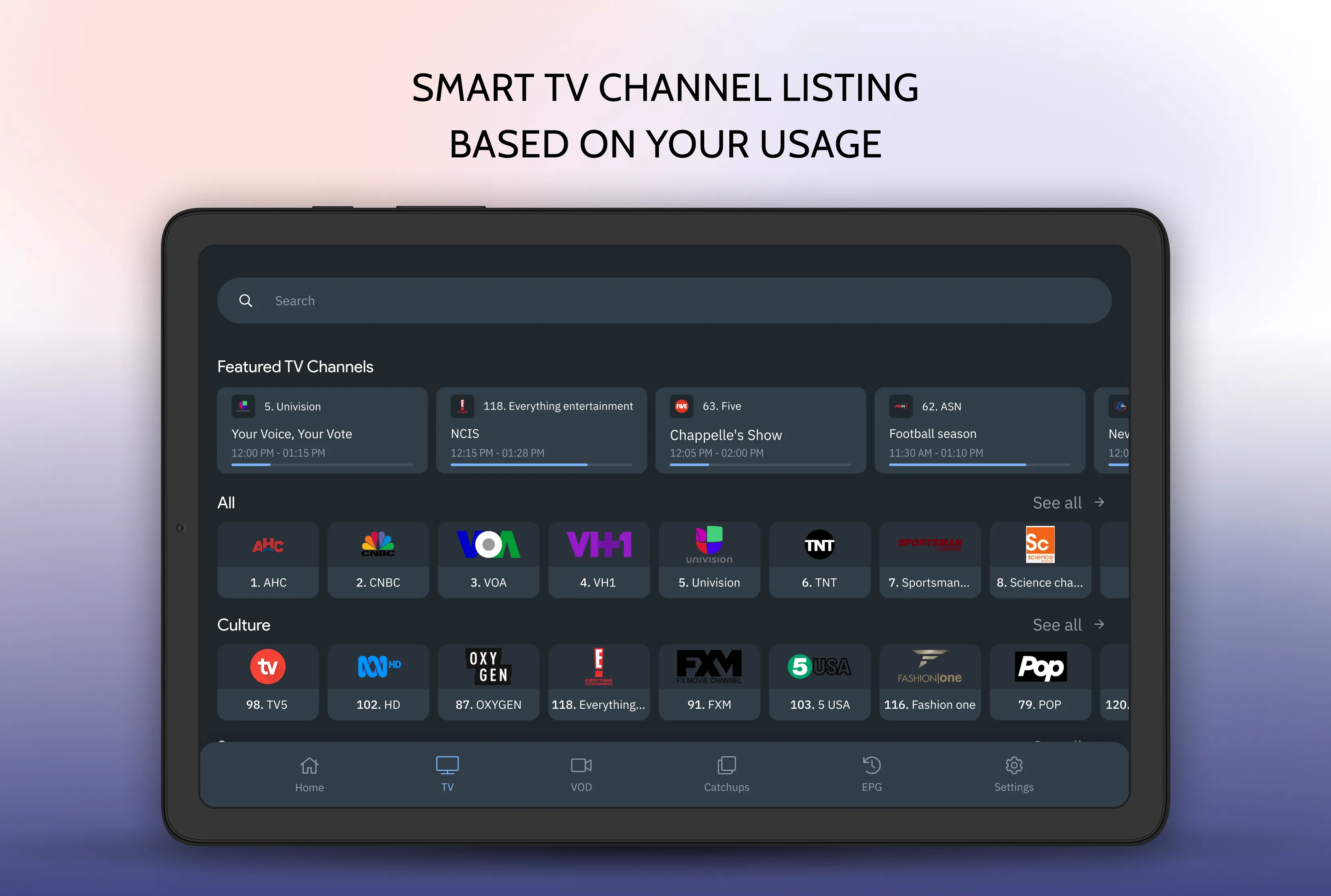Click the Univision logo in featured card

244,406
